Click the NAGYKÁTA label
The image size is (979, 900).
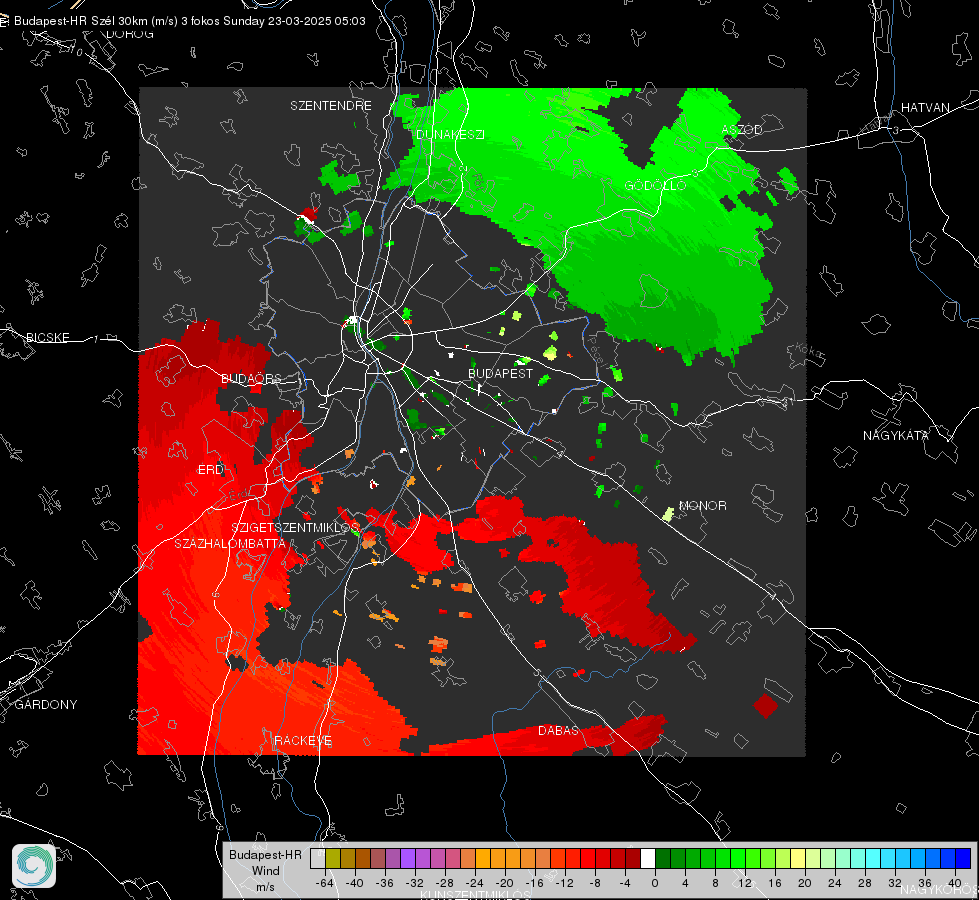(x=896, y=435)
